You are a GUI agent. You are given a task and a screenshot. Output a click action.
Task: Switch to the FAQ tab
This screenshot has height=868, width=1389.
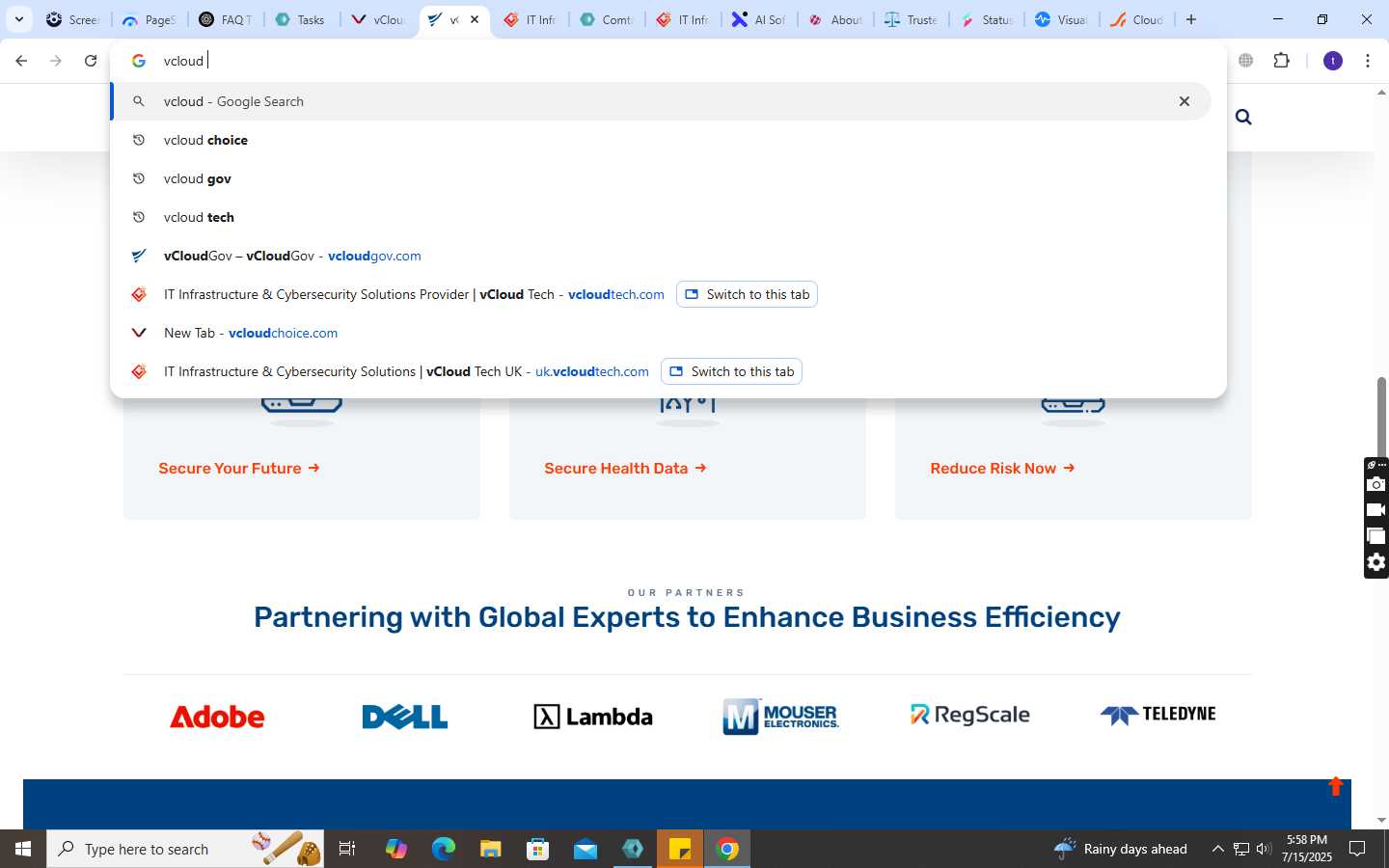pyautogui.click(x=226, y=19)
